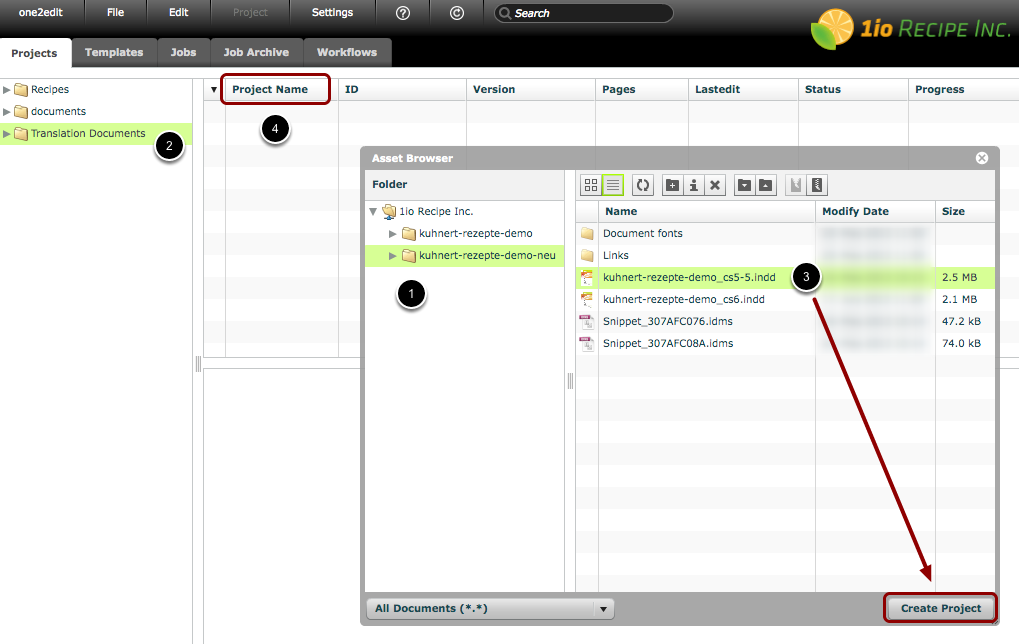Select documents folder in project tree
This screenshot has height=644, width=1019.
tap(58, 112)
